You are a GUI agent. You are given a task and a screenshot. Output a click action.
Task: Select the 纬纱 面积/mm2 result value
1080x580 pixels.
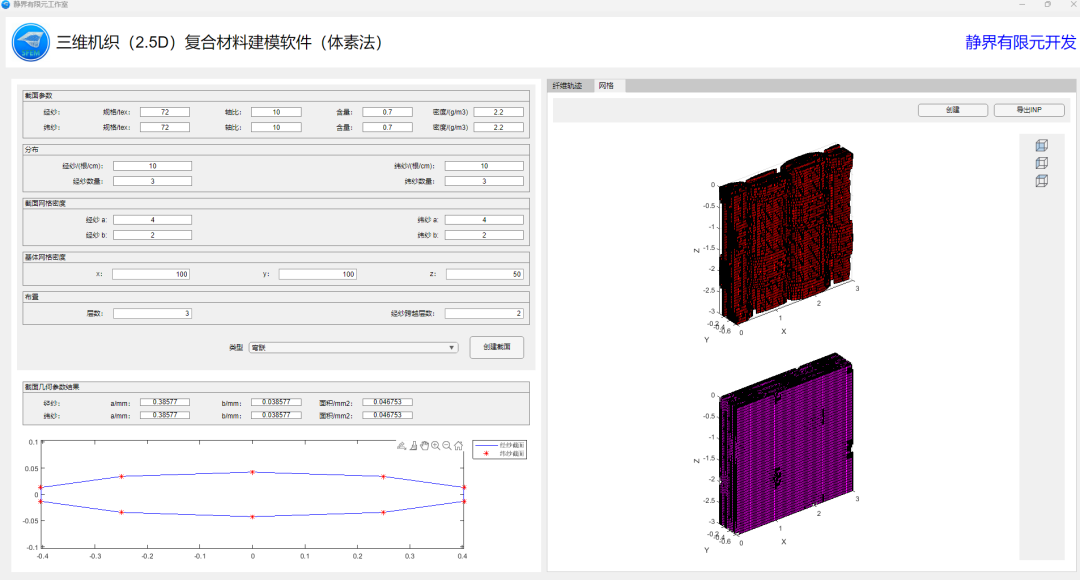tap(388, 415)
